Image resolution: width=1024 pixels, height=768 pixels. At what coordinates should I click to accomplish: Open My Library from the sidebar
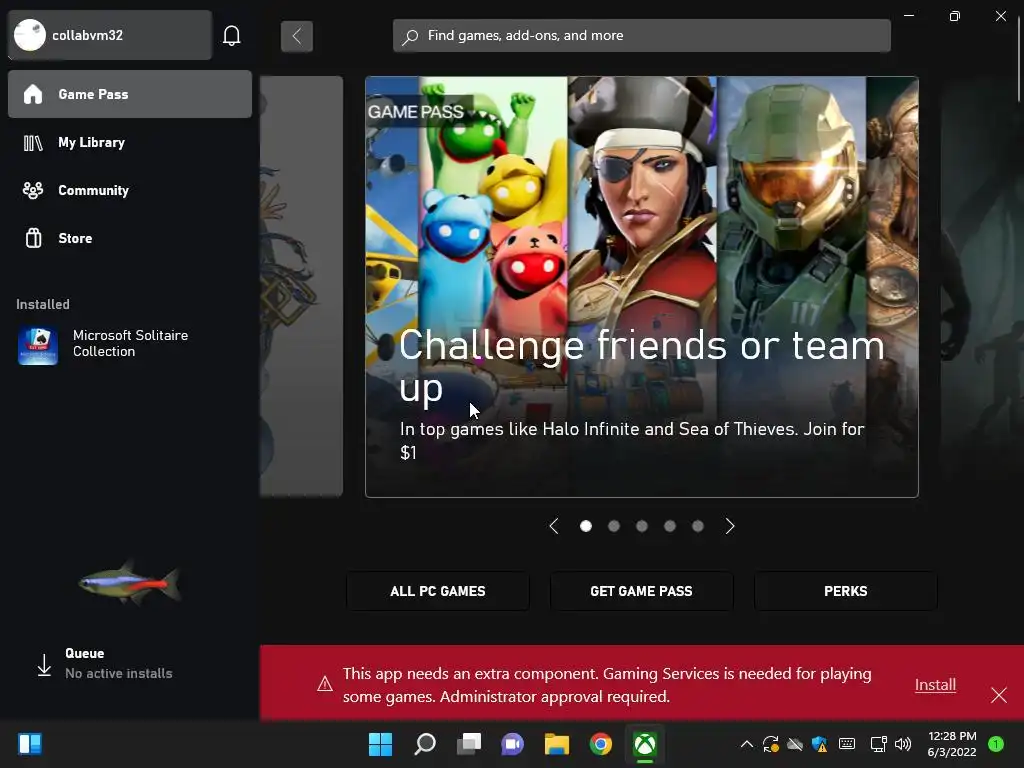point(130,142)
